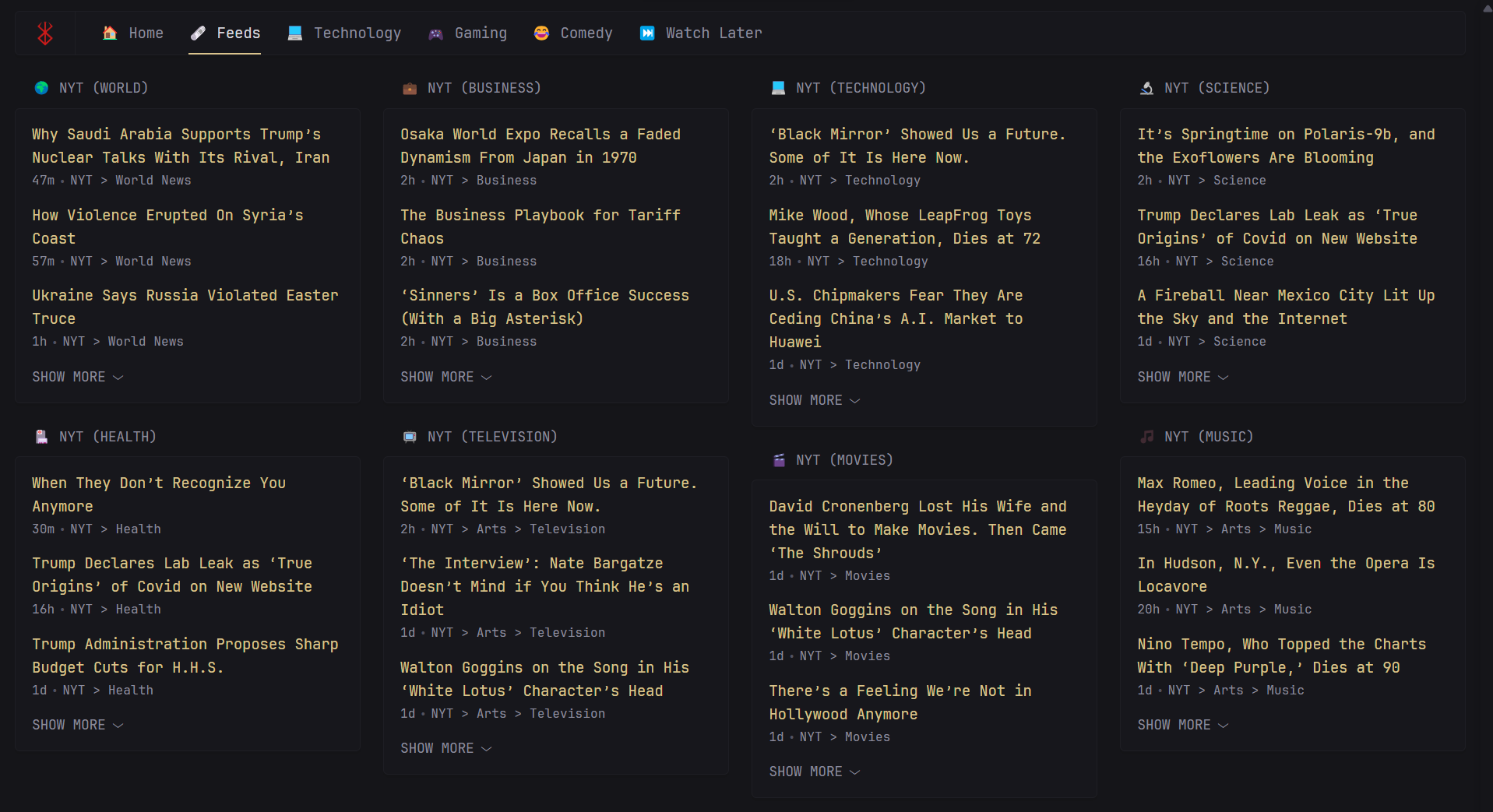Switch to the Gaming tab
1493x812 pixels.
point(468,33)
